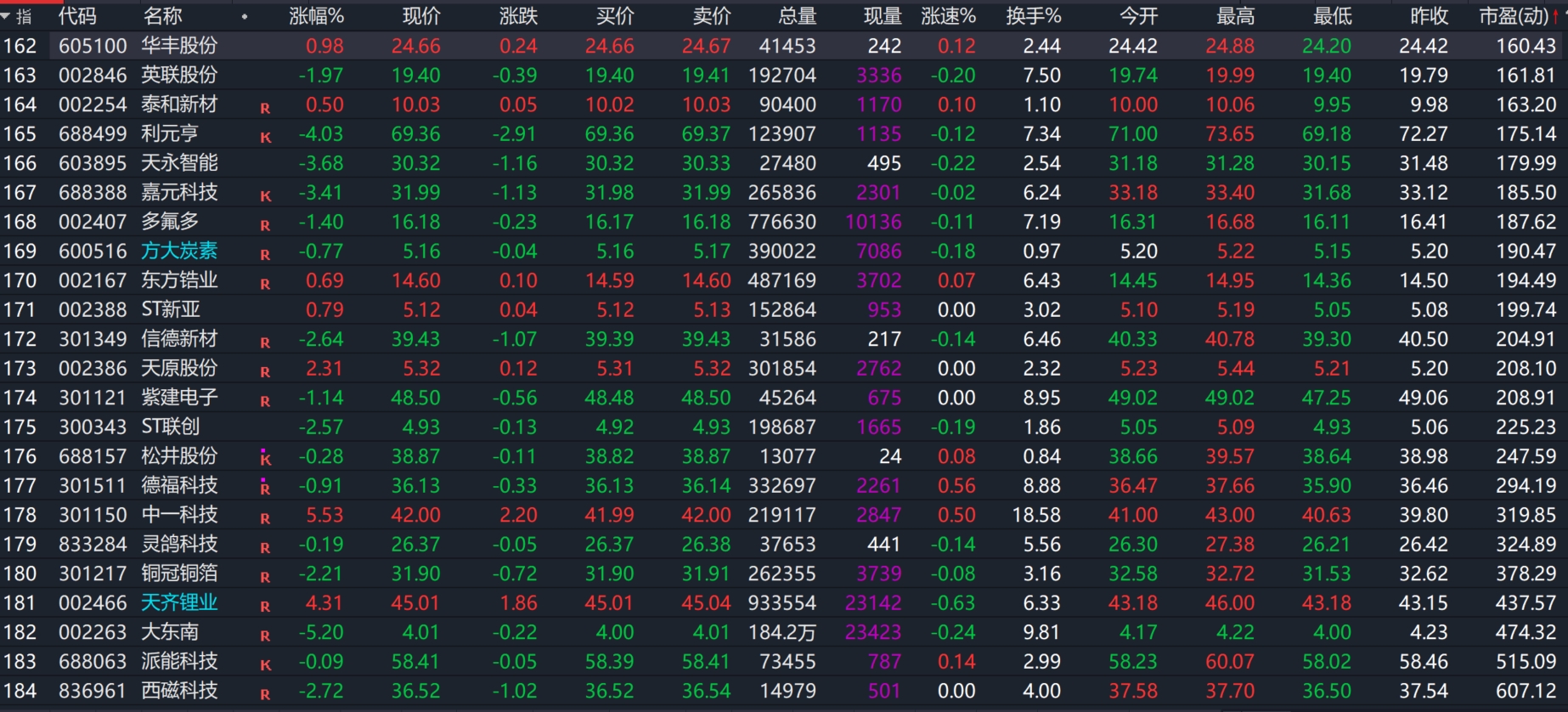The height and width of the screenshot is (712, 1568).
Task: Click stock code 603895
Action: click(93, 163)
